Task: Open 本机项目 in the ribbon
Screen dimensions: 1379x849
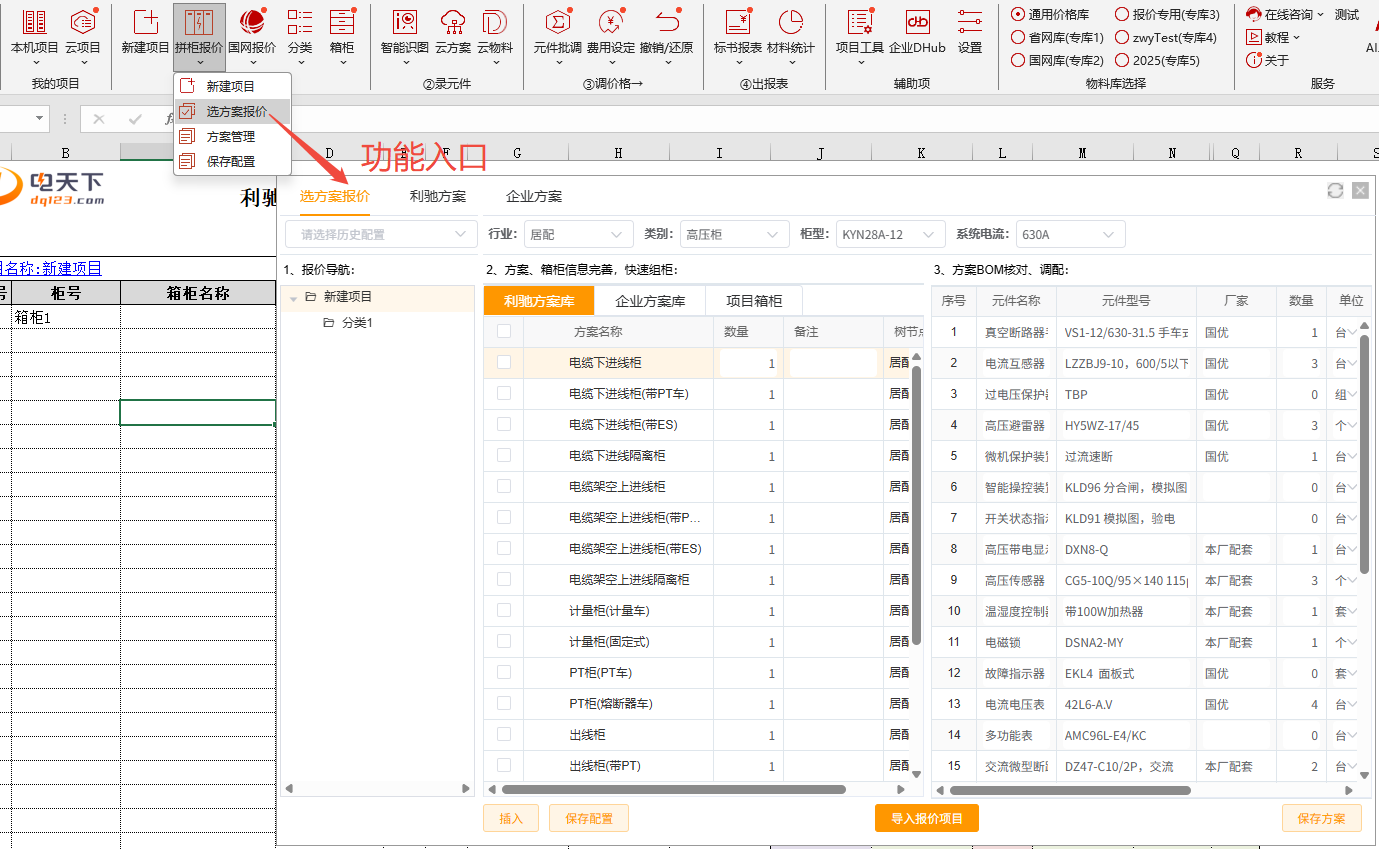Action: 34,32
